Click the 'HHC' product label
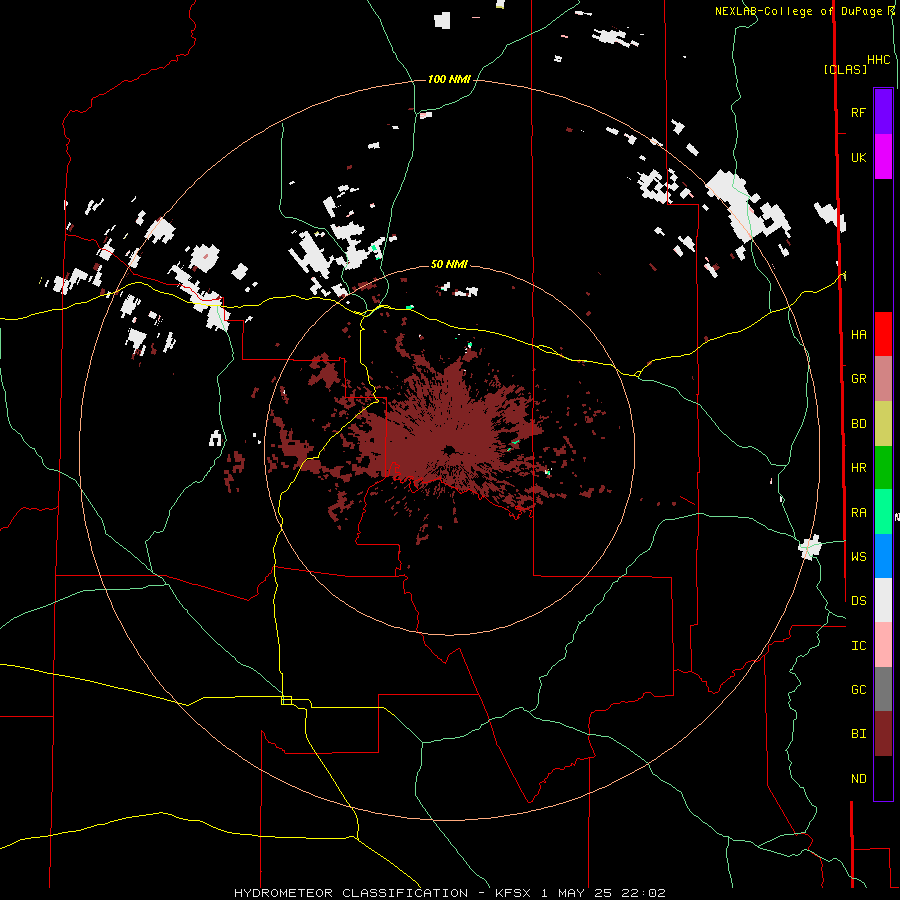Image resolution: width=900 pixels, height=900 pixels. point(879,60)
